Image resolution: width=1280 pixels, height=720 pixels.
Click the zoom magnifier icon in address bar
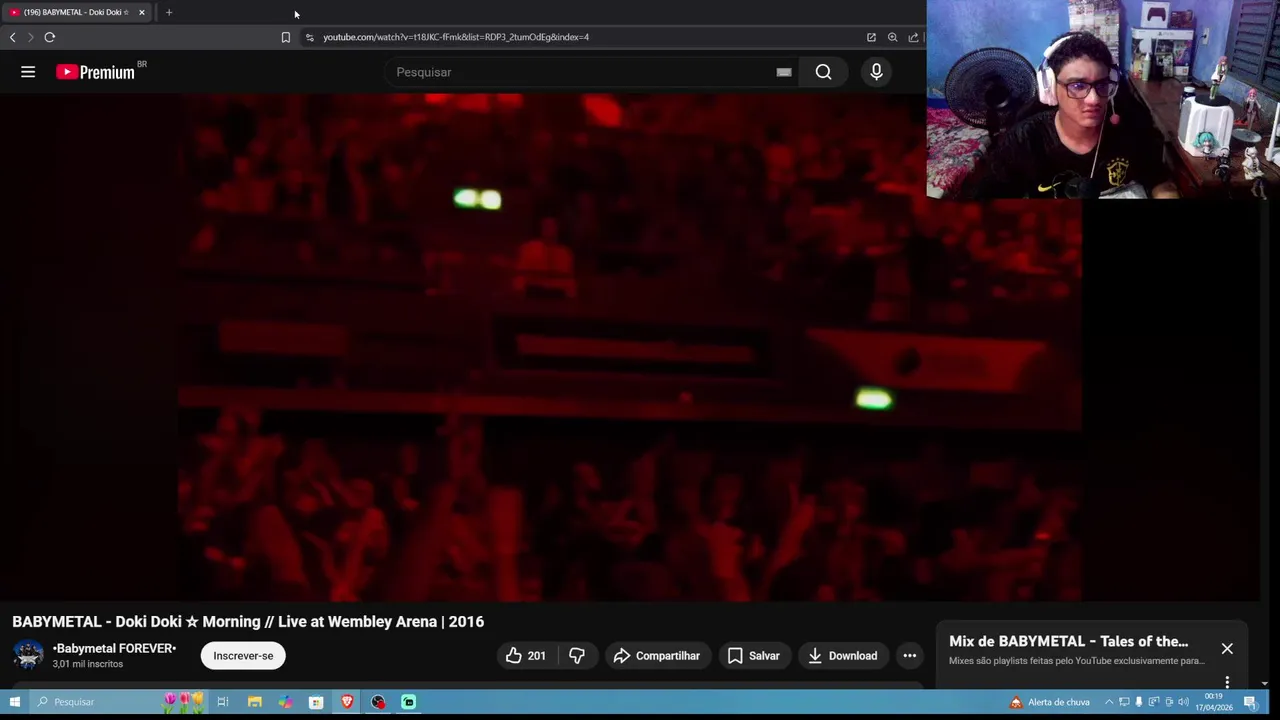(x=892, y=37)
